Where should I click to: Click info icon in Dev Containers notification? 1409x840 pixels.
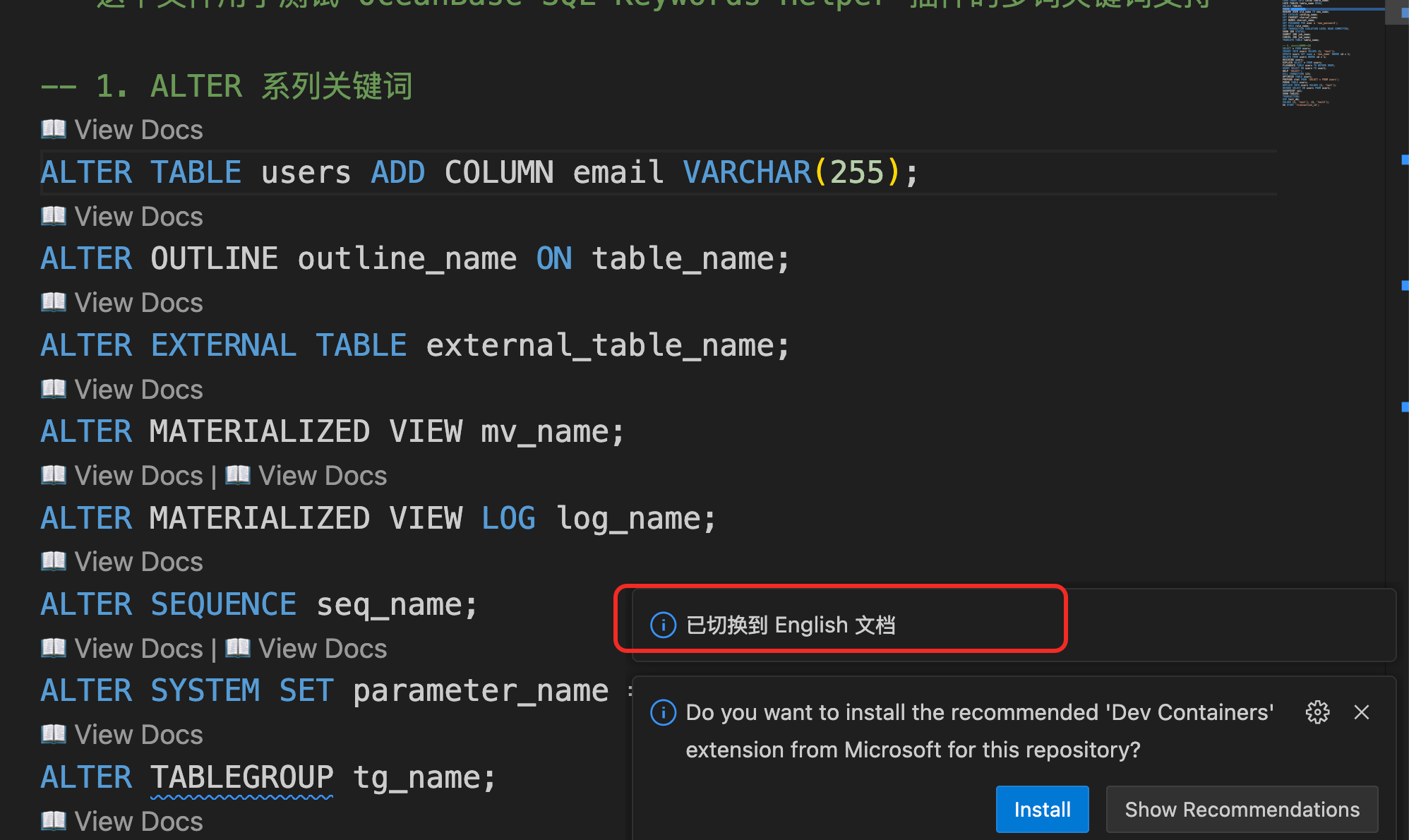(x=663, y=712)
